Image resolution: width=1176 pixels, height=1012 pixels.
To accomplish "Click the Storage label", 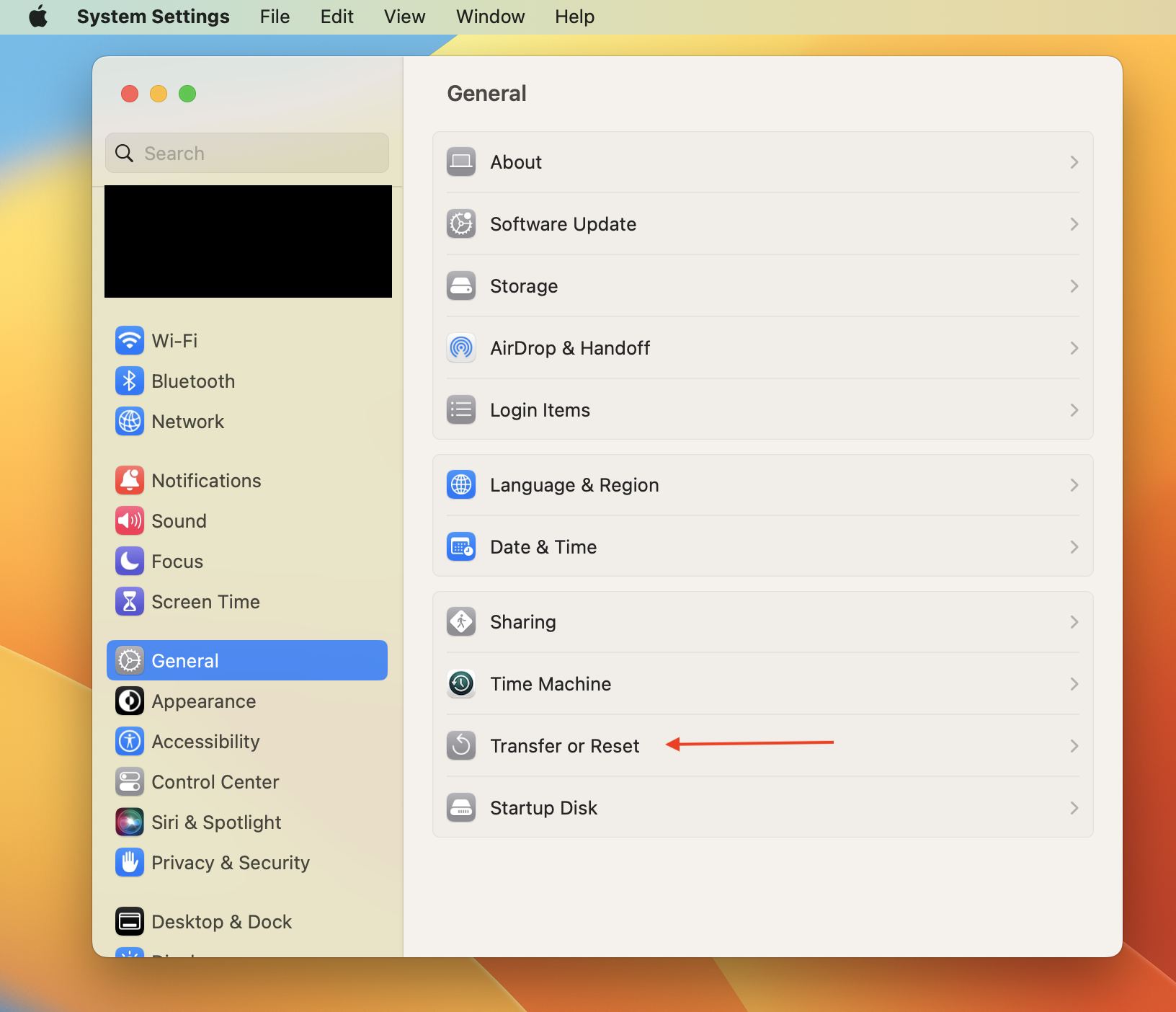I will point(524,286).
